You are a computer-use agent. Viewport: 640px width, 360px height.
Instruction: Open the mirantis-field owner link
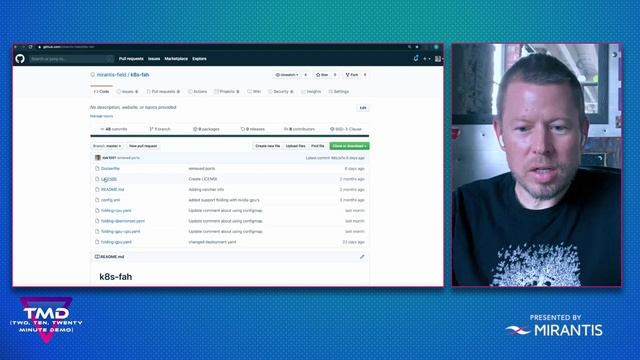pos(111,75)
